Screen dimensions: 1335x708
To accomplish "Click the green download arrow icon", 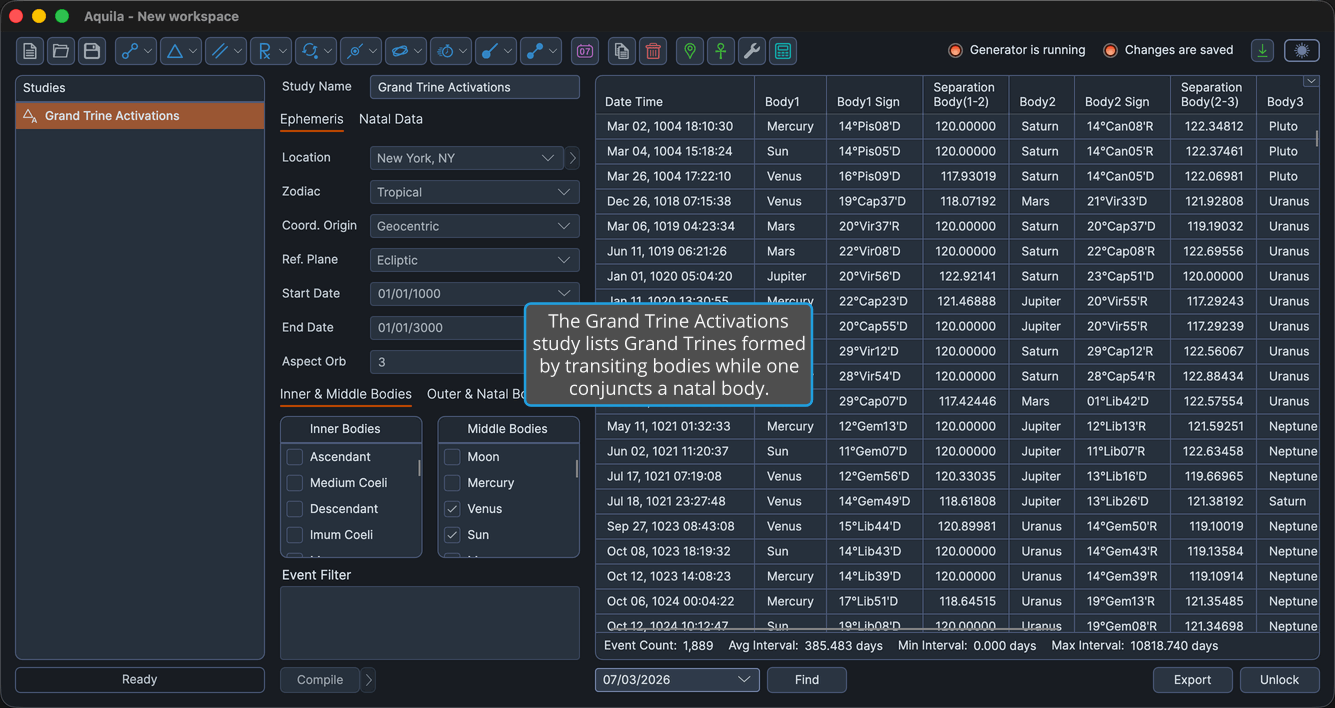I will pyautogui.click(x=1263, y=50).
